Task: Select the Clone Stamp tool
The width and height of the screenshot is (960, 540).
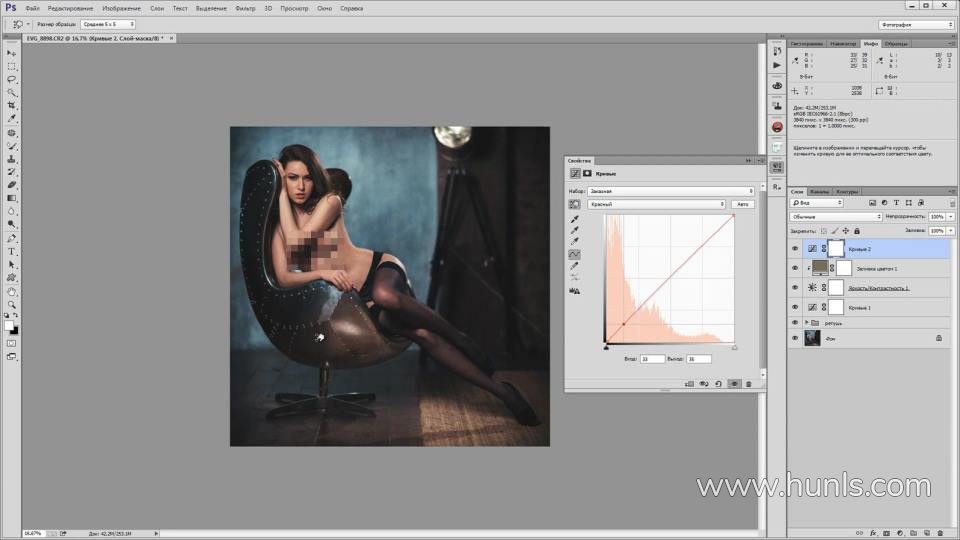Action: [x=12, y=159]
